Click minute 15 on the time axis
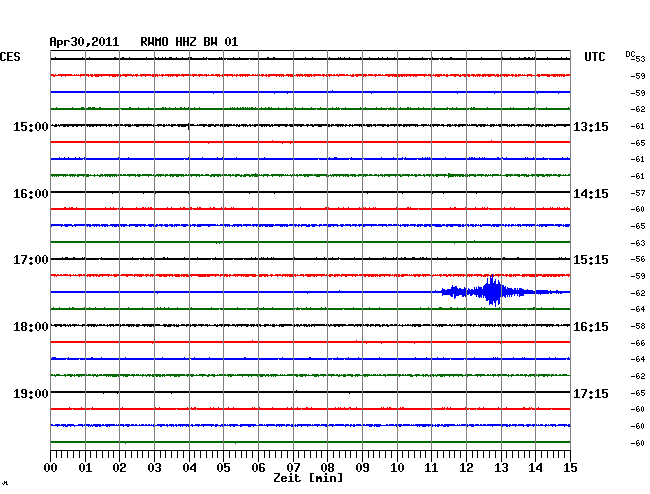Image resolution: width=650 pixels, height=494 pixels. coord(570,467)
